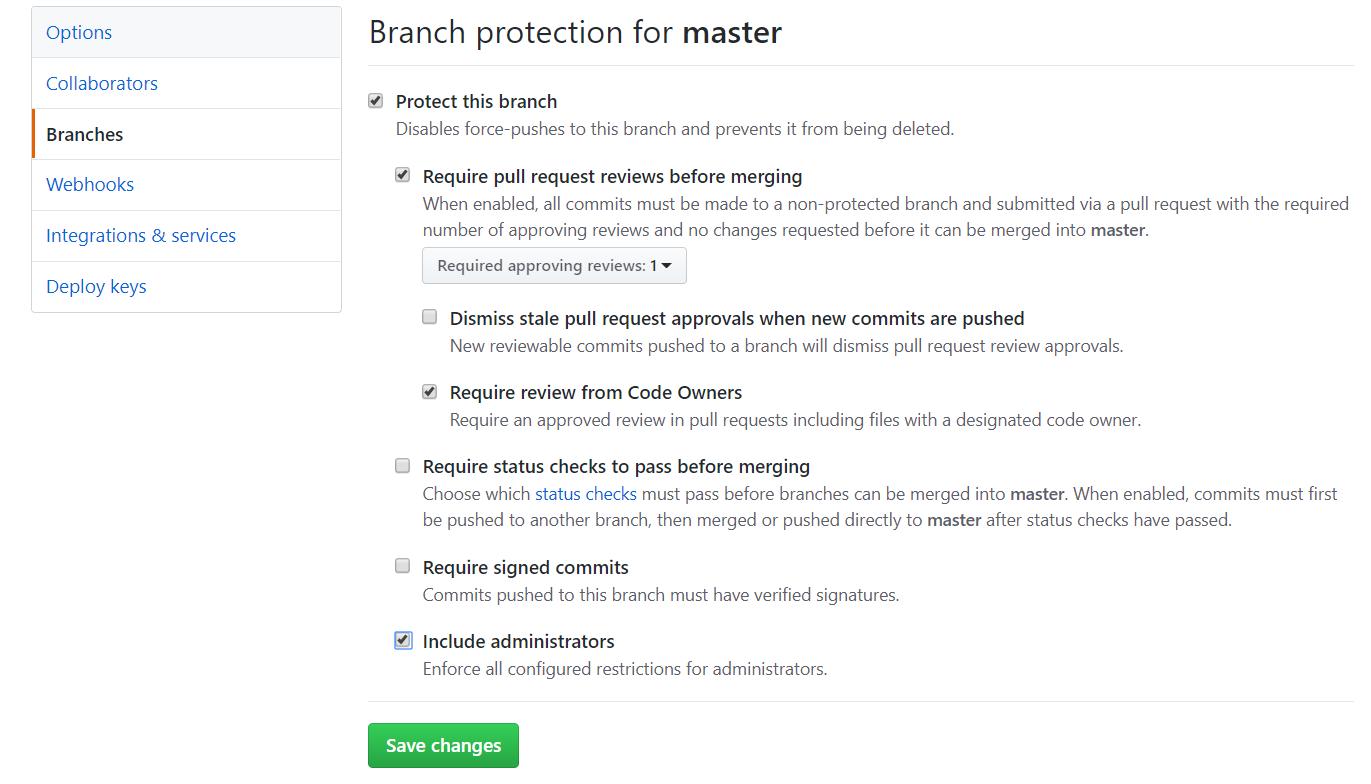Follow the status checks hyperlink
1371x784 pixels.
pyautogui.click(x=585, y=493)
